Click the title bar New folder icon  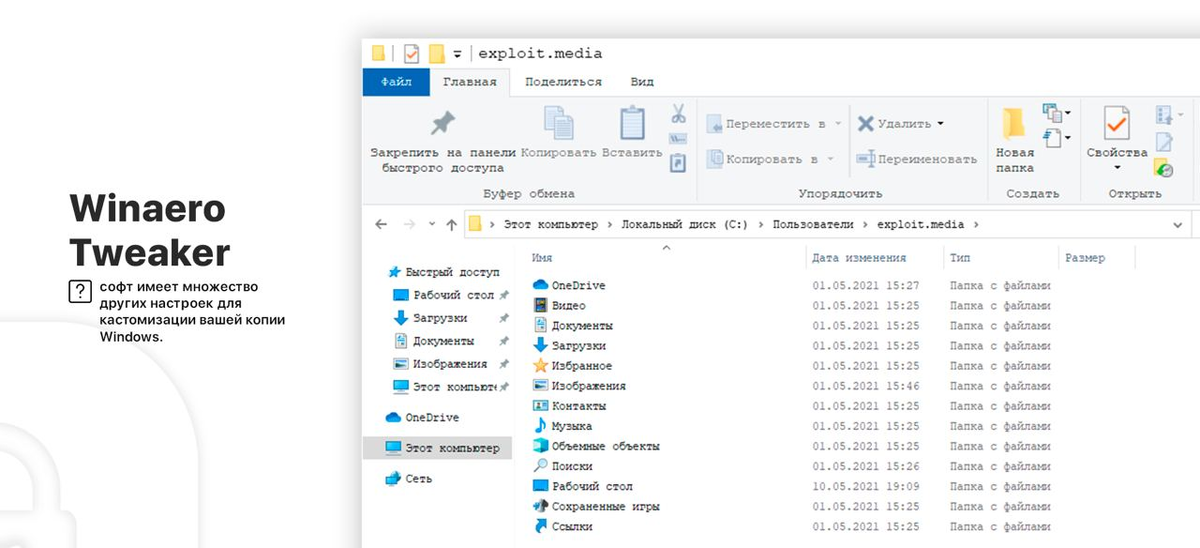(437, 53)
